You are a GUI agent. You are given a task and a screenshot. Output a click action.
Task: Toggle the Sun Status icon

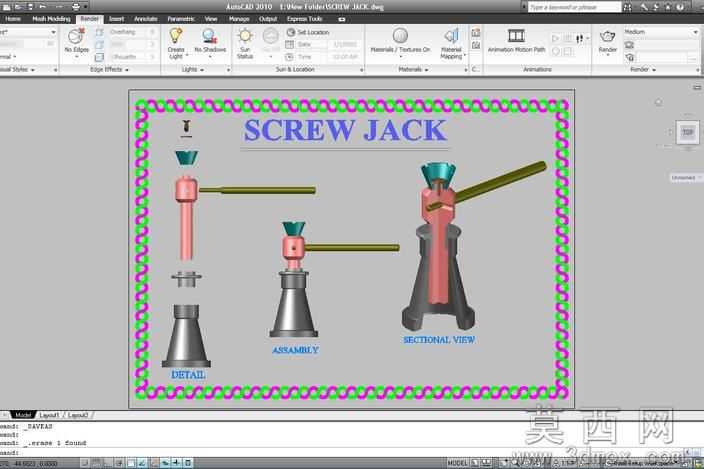pos(245,36)
